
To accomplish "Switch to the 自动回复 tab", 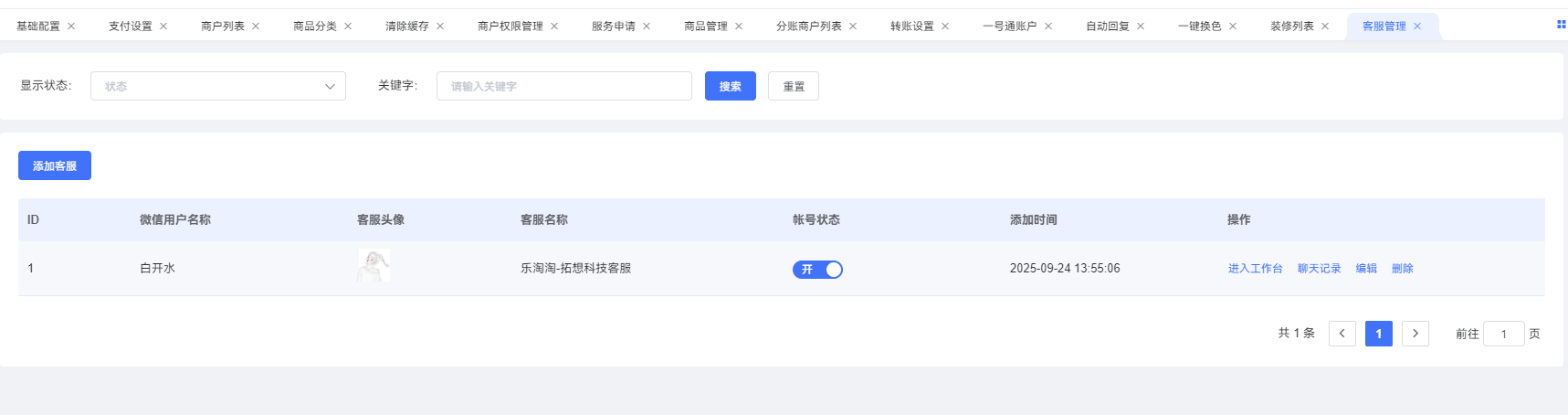I will click(x=1107, y=27).
